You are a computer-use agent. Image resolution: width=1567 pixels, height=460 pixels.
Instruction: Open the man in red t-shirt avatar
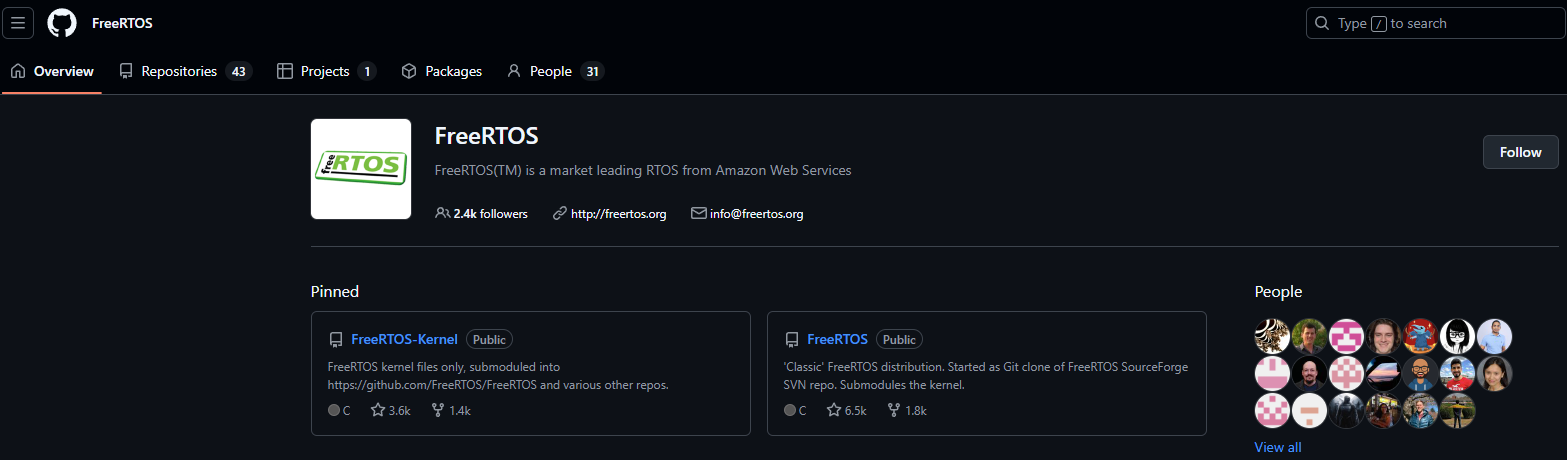tap(1458, 373)
